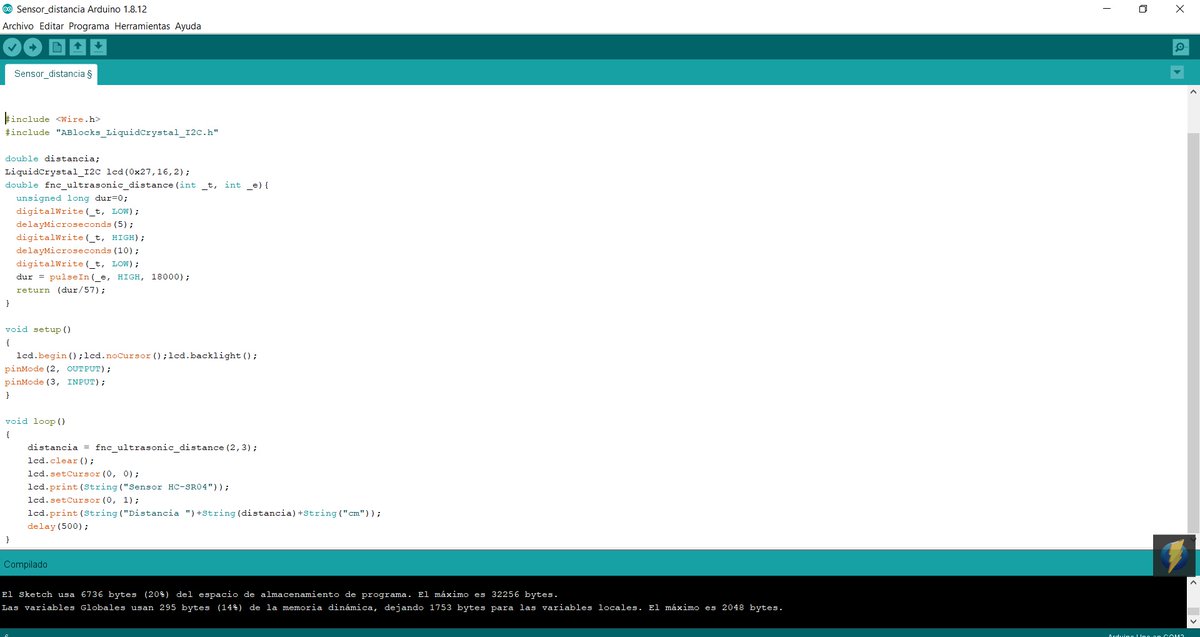Viewport: 1200px width, 637px height.
Task: Click the 'double distancia;' declaration line
Action: 52,158
